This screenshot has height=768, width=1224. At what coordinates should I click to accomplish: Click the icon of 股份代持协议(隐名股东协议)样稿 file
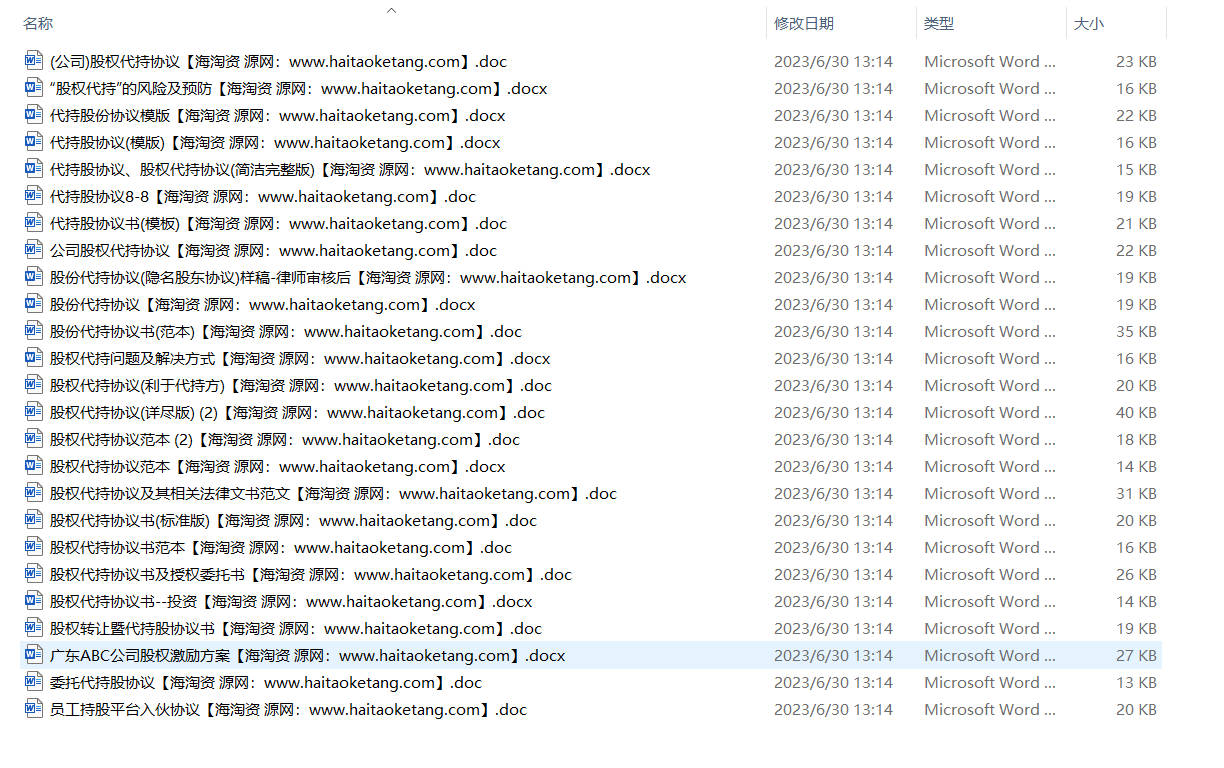tap(33, 277)
